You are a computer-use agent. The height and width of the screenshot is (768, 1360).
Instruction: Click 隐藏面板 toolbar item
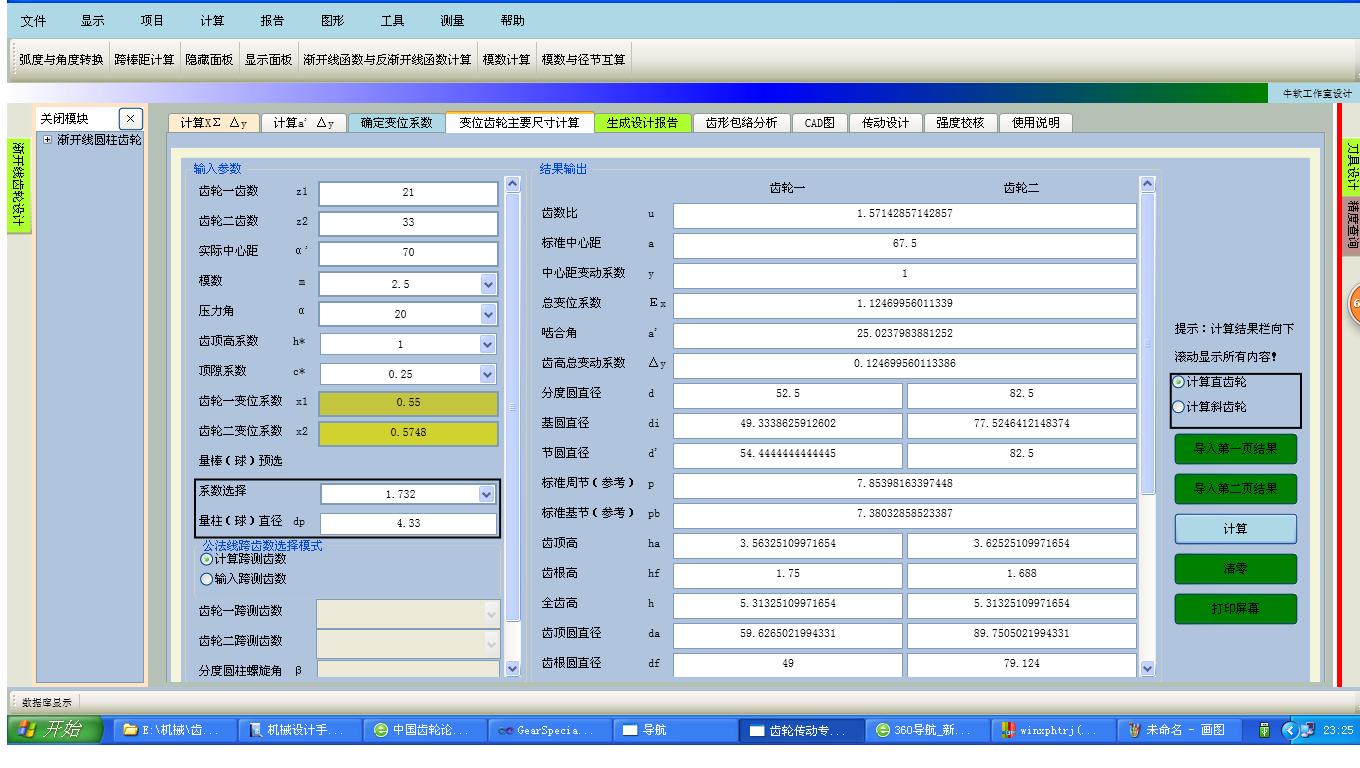pyautogui.click(x=210, y=60)
